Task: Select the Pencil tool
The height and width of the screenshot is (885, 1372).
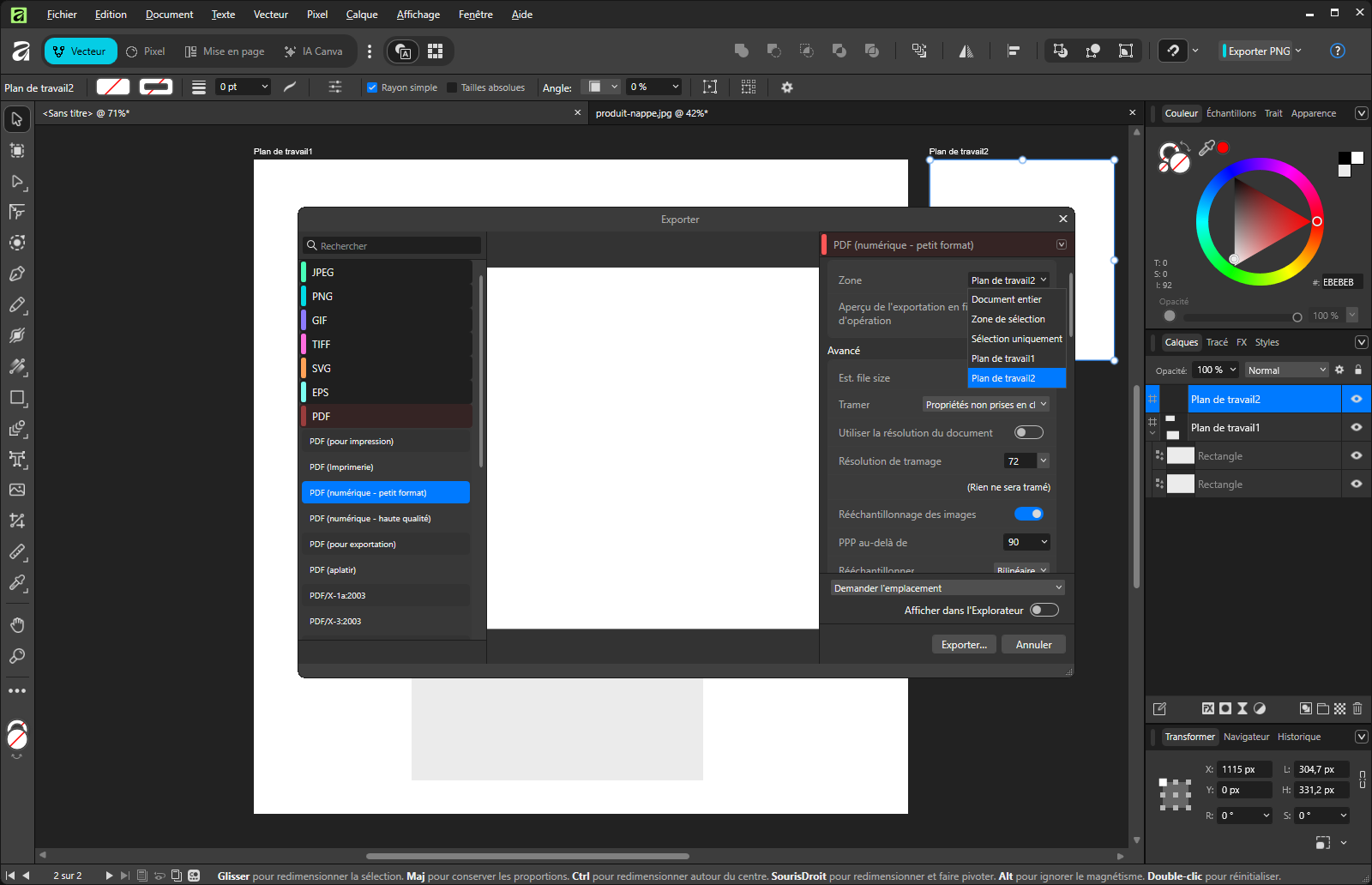Action: point(17,304)
